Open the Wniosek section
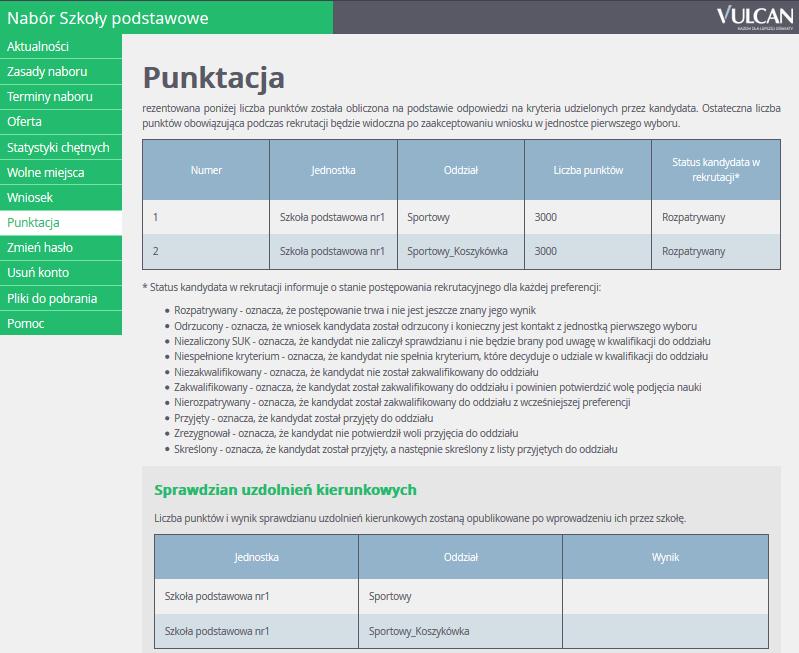 click(61, 197)
